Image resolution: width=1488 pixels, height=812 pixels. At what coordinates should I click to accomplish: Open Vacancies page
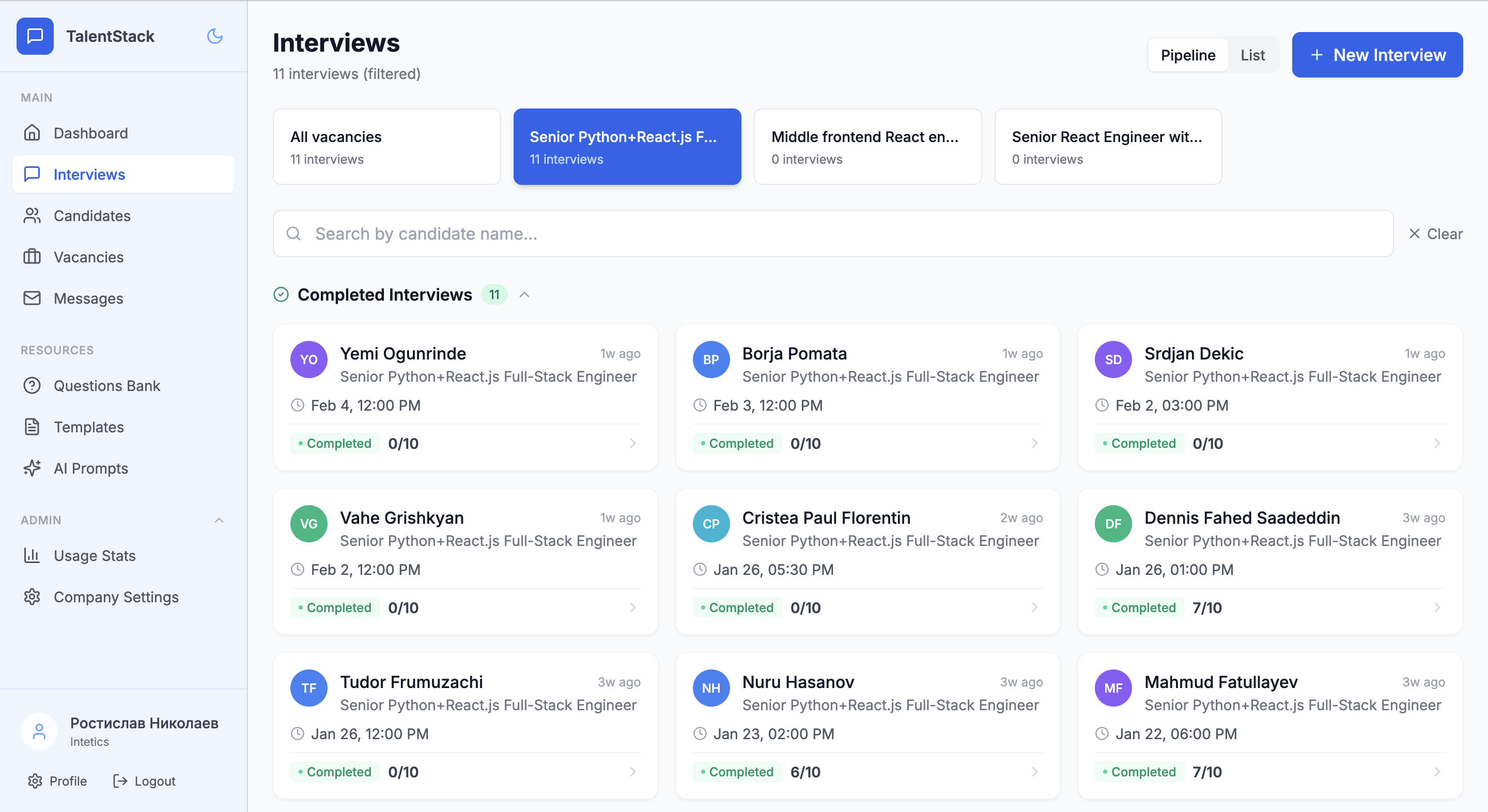(x=88, y=257)
